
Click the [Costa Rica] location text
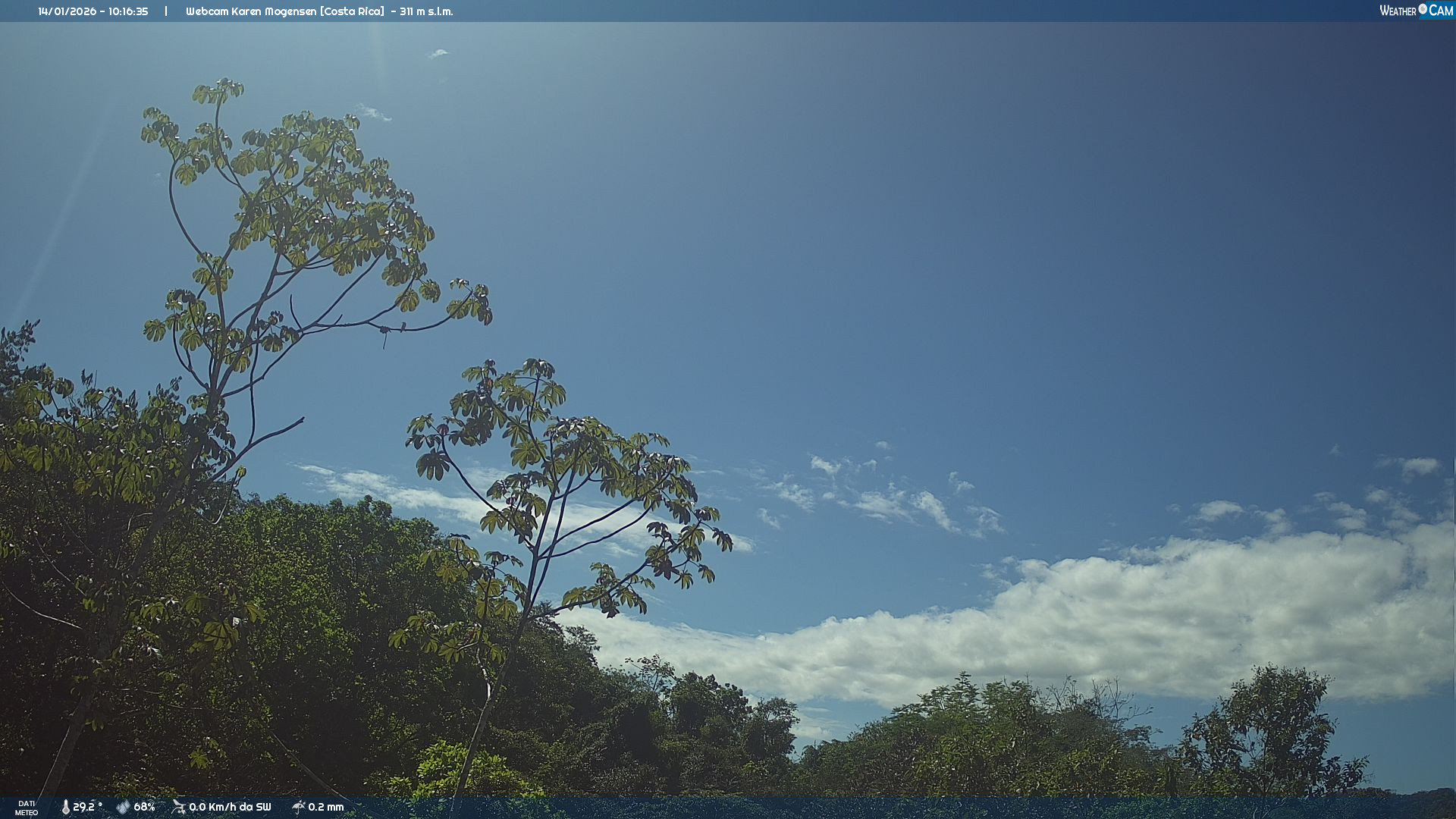point(352,11)
